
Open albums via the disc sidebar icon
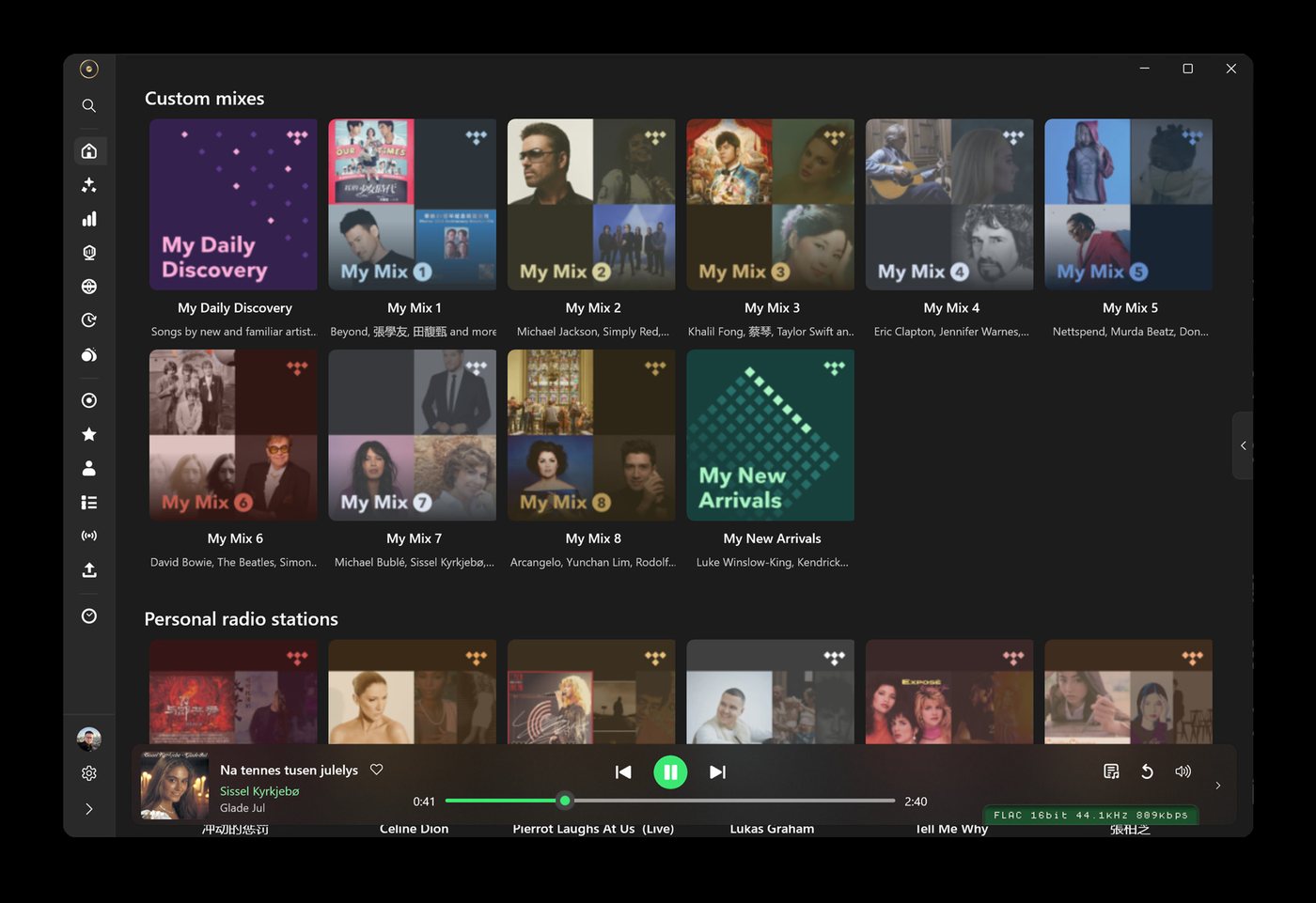point(89,400)
